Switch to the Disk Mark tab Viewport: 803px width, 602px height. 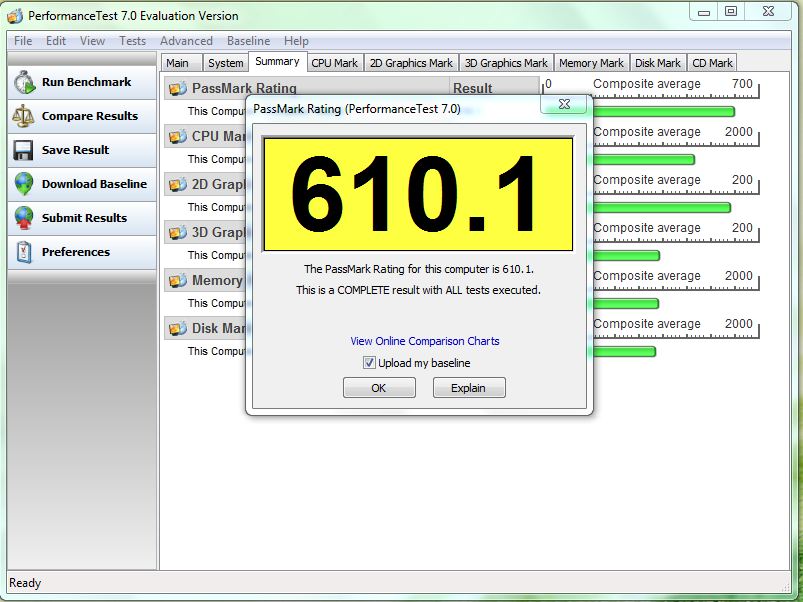658,63
